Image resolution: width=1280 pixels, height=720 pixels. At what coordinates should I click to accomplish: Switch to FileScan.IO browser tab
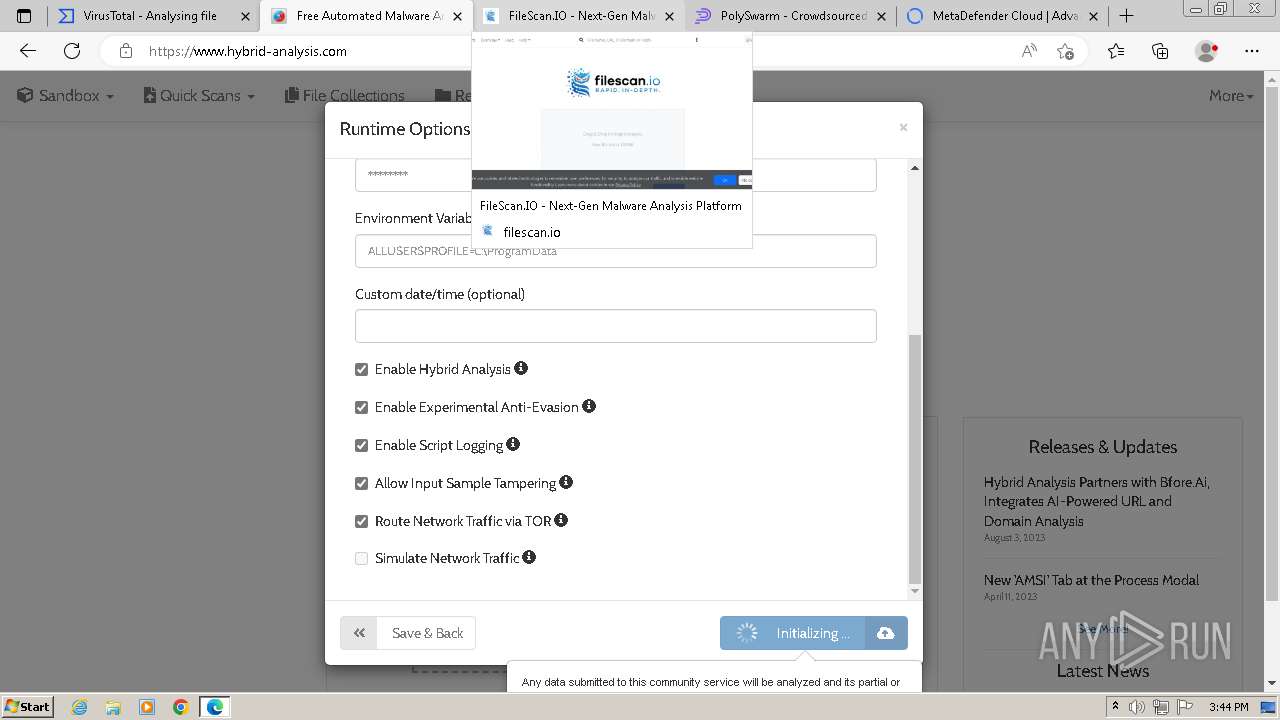tap(579, 16)
